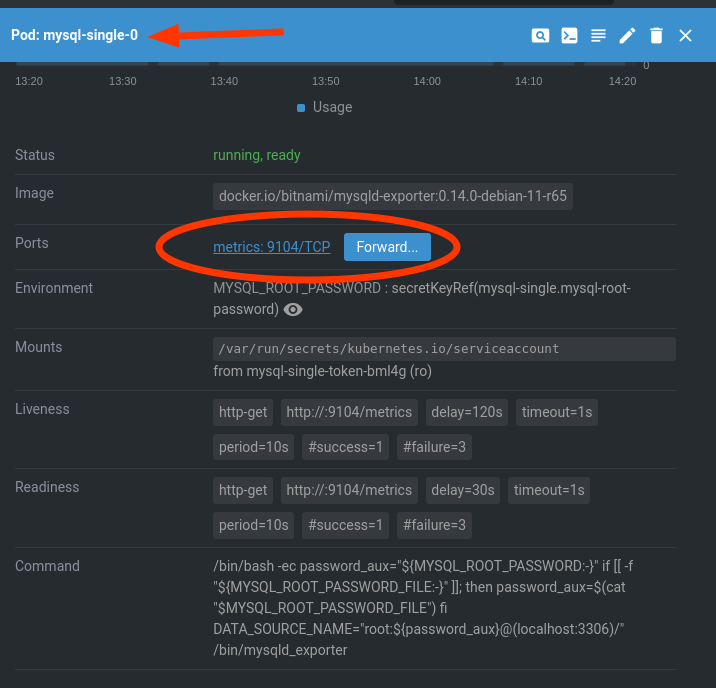Click the trash delete pod icon
Screen dimensions: 716x688
[x=656, y=36]
